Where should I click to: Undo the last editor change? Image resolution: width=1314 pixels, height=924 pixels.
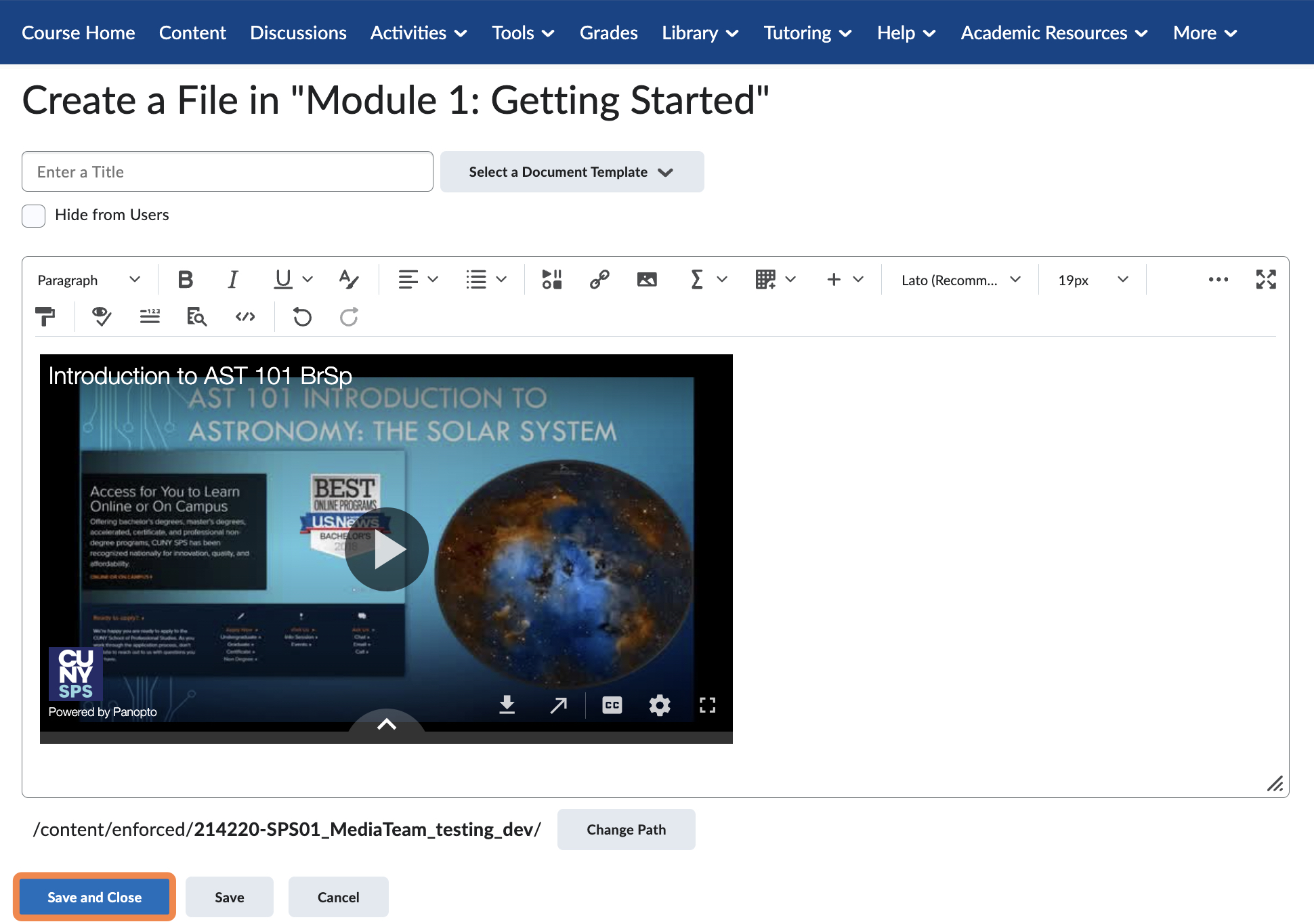302,316
